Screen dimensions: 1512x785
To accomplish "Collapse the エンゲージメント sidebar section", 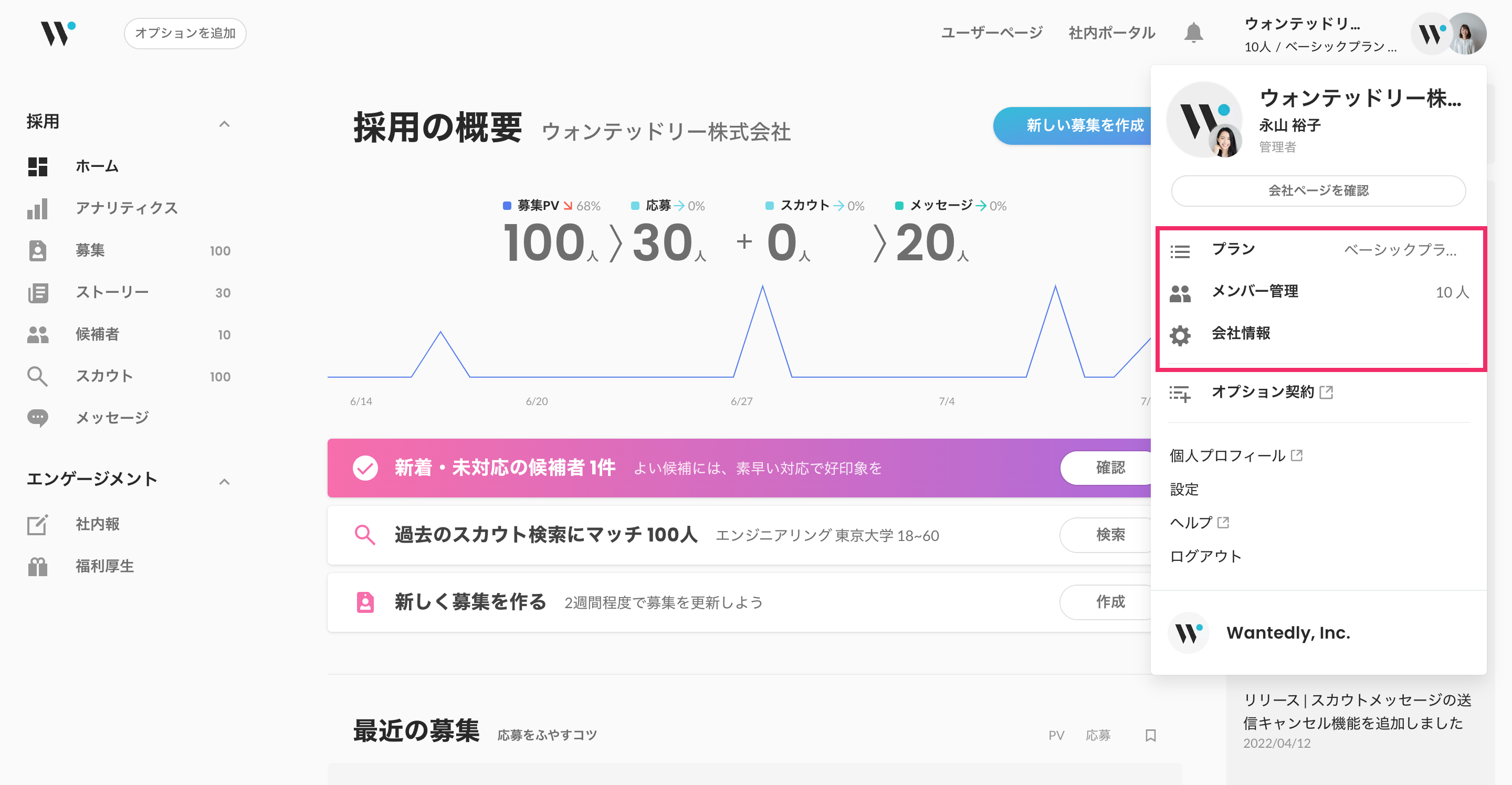I will (x=224, y=482).
